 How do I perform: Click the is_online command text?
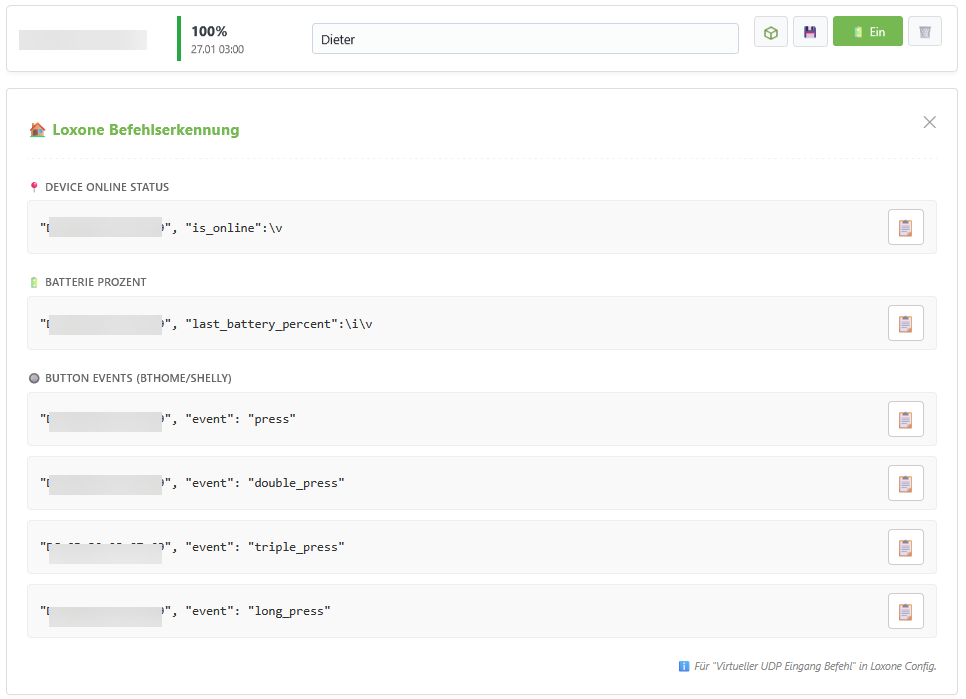[233, 228]
